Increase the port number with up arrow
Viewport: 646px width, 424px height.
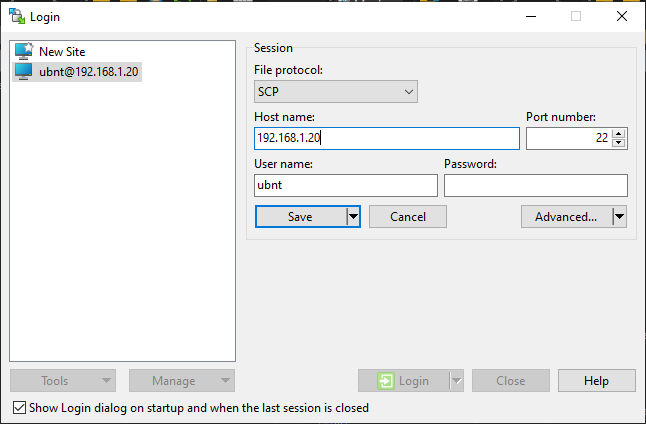[x=619, y=134]
